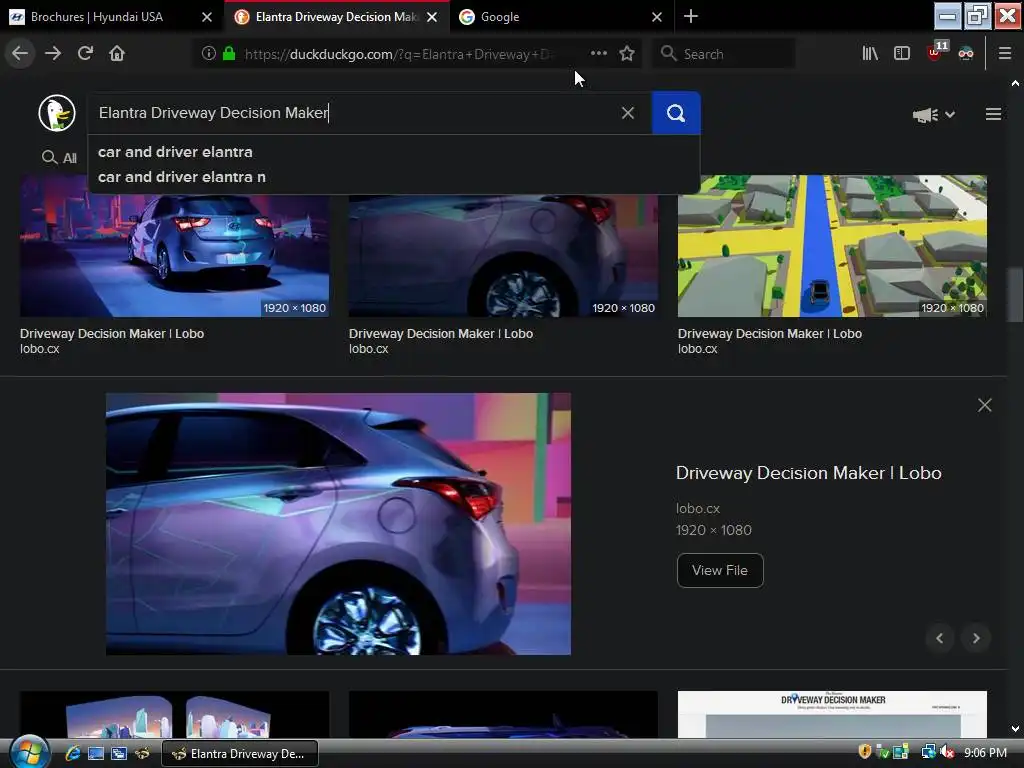The height and width of the screenshot is (768, 1024).
Task: Click the View File button
Action: [720, 570]
